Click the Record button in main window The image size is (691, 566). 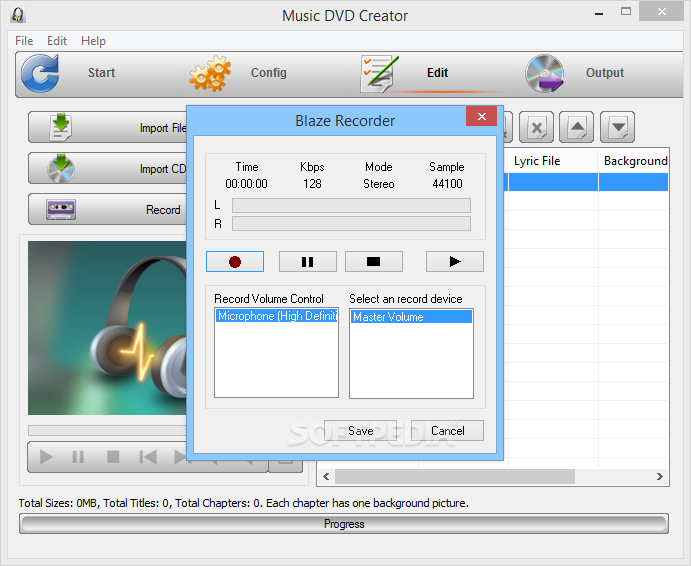[108, 209]
